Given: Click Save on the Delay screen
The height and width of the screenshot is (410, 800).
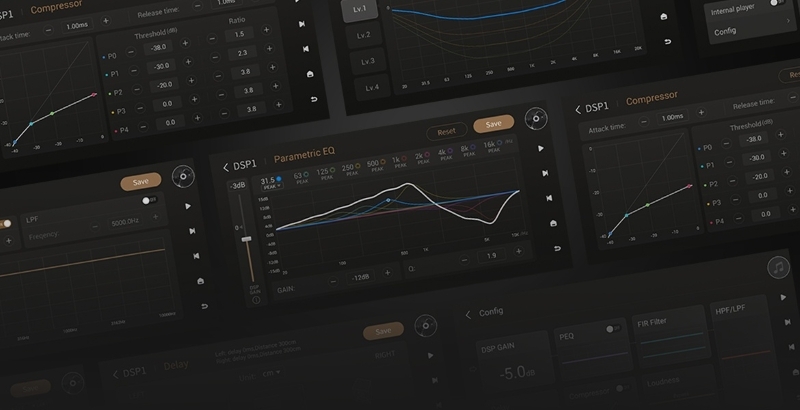Looking at the screenshot, I should coord(383,331).
